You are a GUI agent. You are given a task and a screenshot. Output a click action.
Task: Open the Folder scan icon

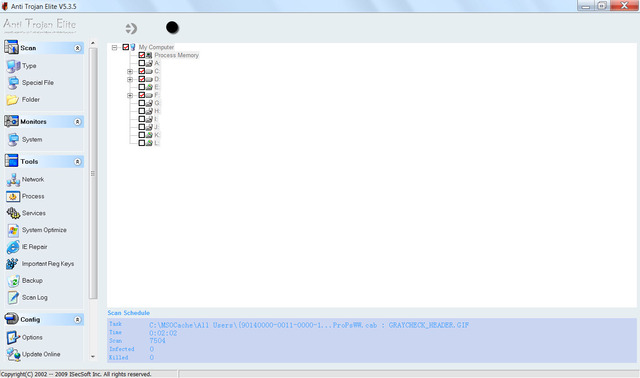(13, 100)
